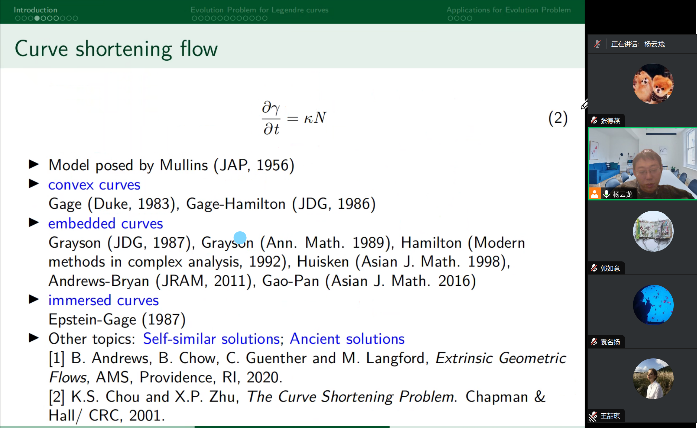Click the highlighted current-slide dot under Introduction
This screenshot has width=697, height=428.
(x=37, y=18)
